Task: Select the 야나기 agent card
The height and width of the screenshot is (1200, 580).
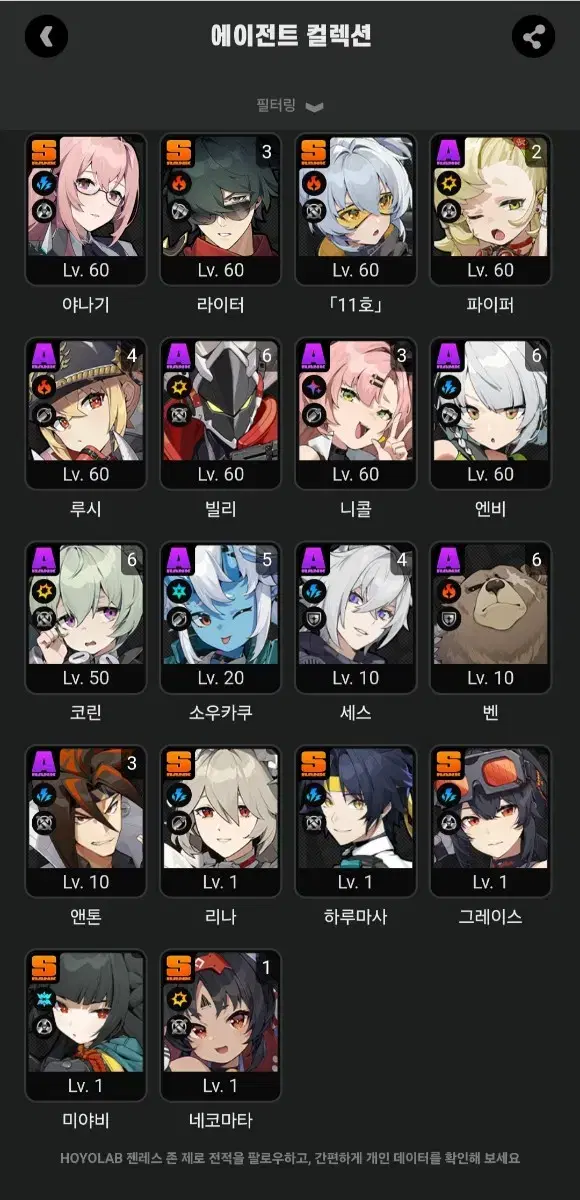Action: click(x=84, y=210)
